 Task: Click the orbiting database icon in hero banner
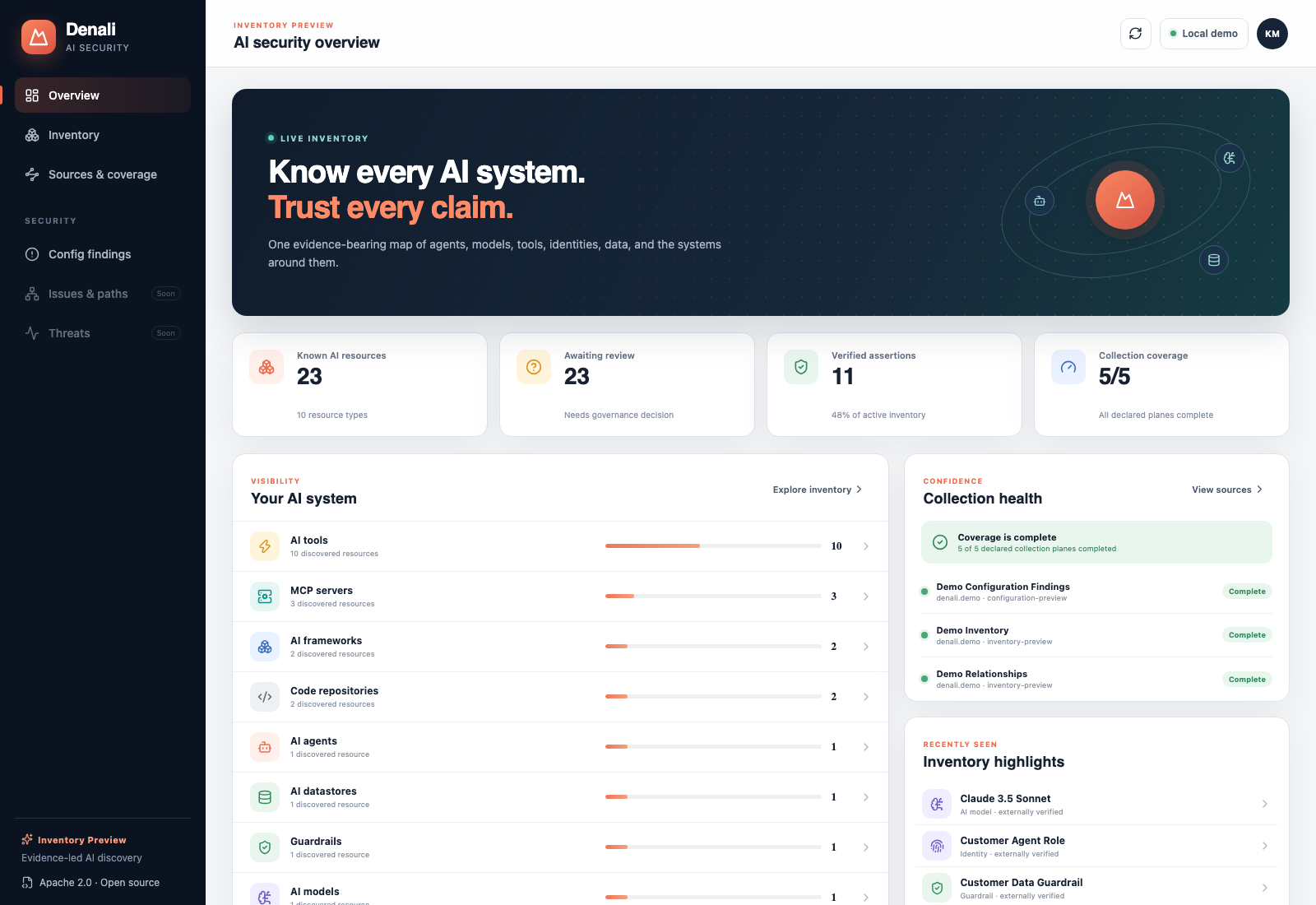[x=1214, y=260]
